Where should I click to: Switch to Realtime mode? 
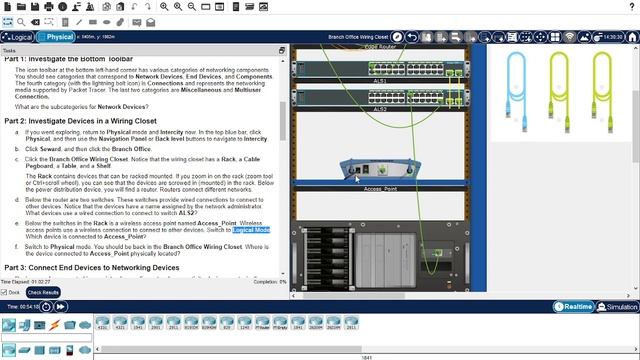point(573,307)
